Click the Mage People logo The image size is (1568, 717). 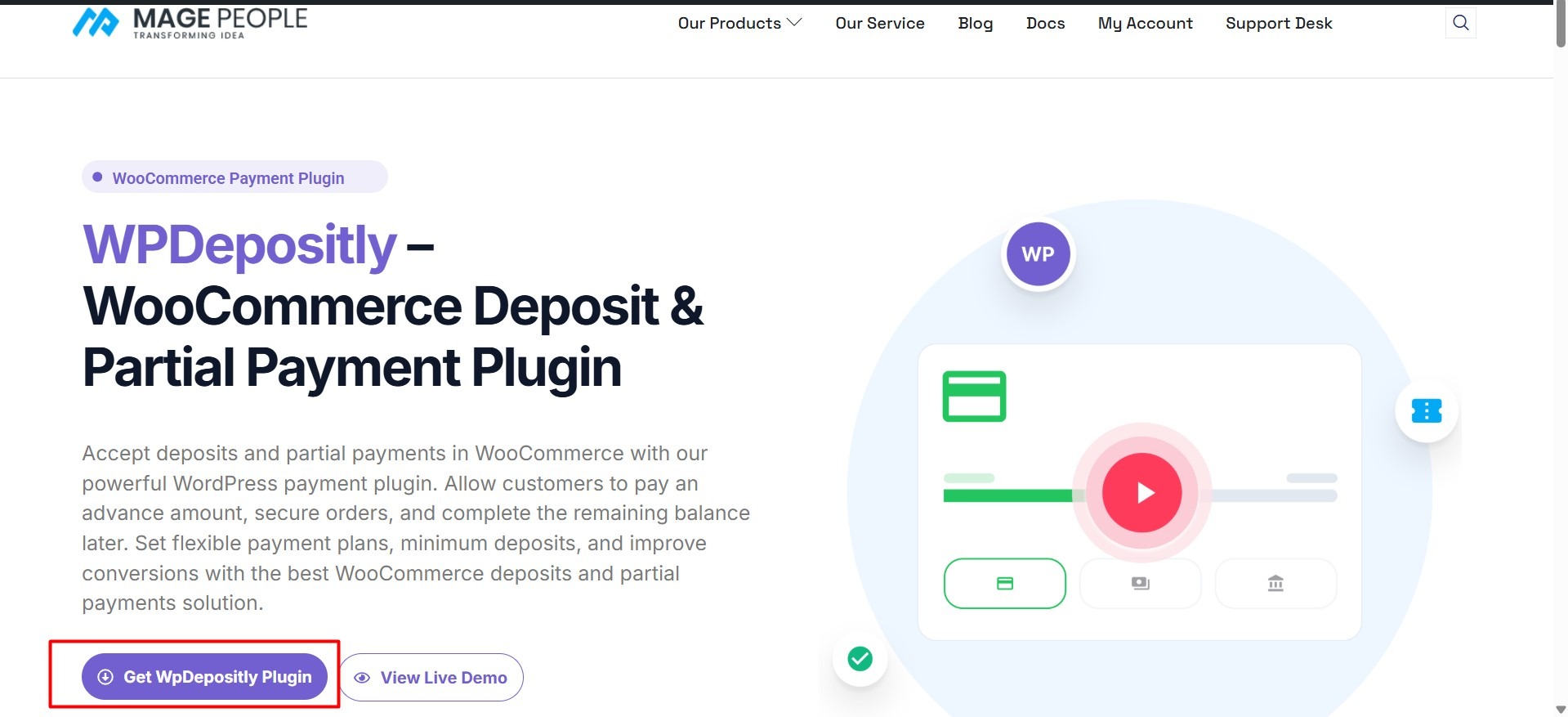[x=190, y=23]
